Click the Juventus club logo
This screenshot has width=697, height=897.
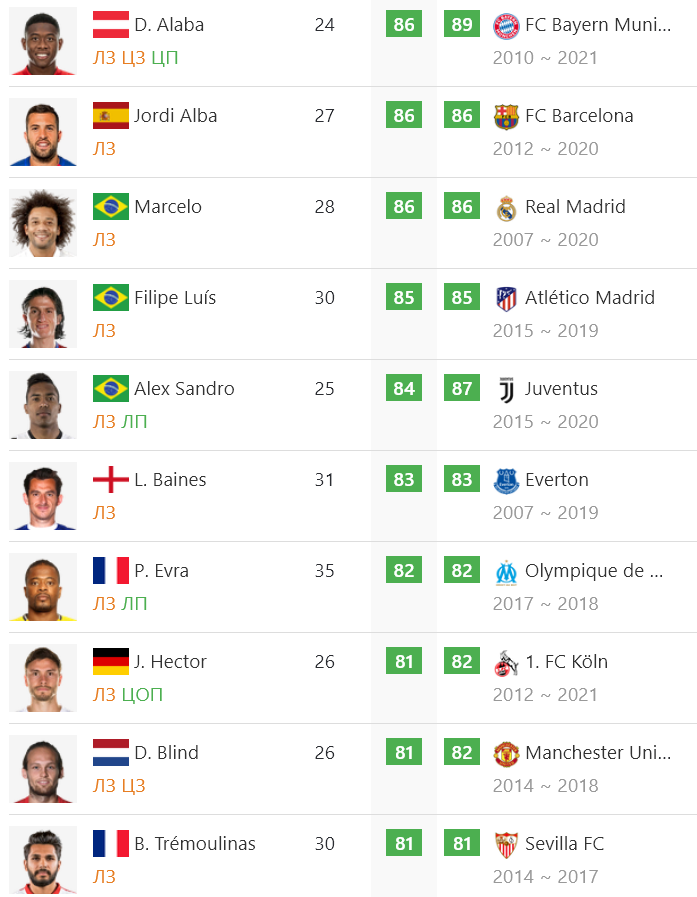pos(506,390)
